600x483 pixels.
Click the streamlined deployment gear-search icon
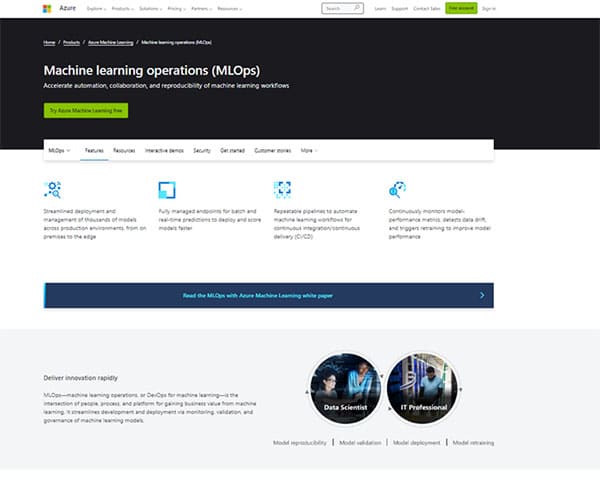pyautogui.click(x=52, y=190)
